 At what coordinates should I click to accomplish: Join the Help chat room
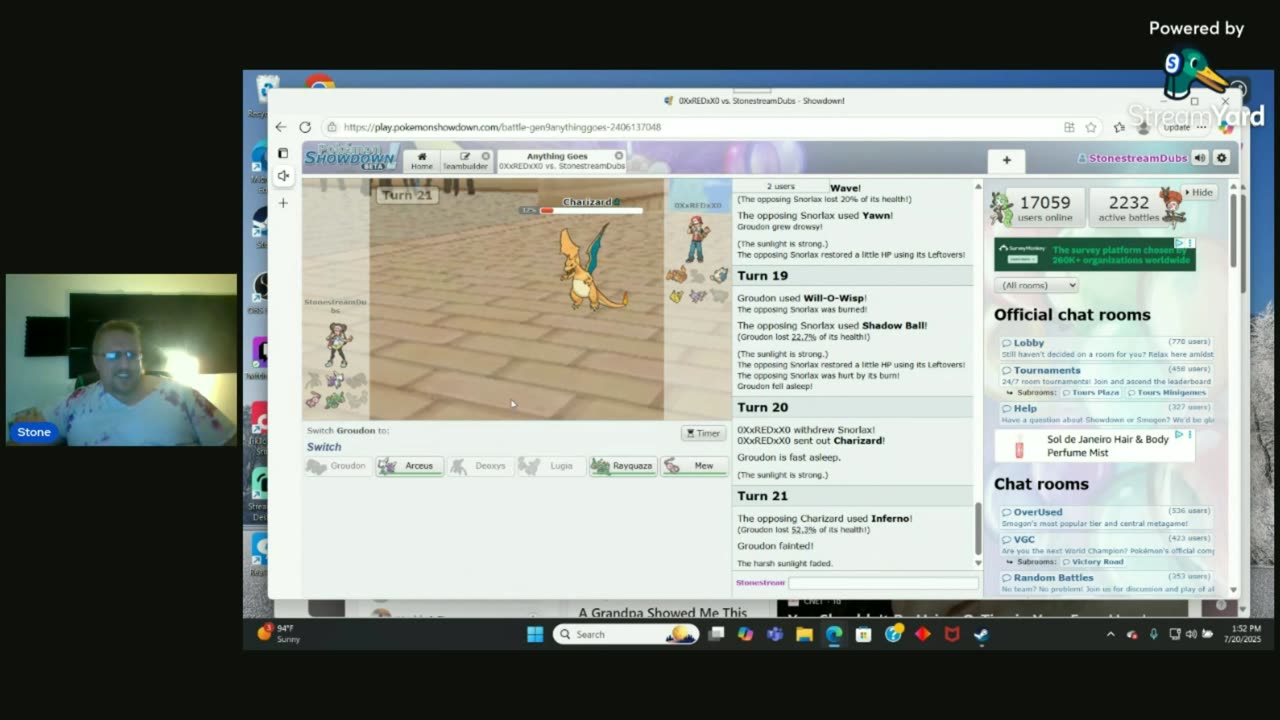[1107, 414]
